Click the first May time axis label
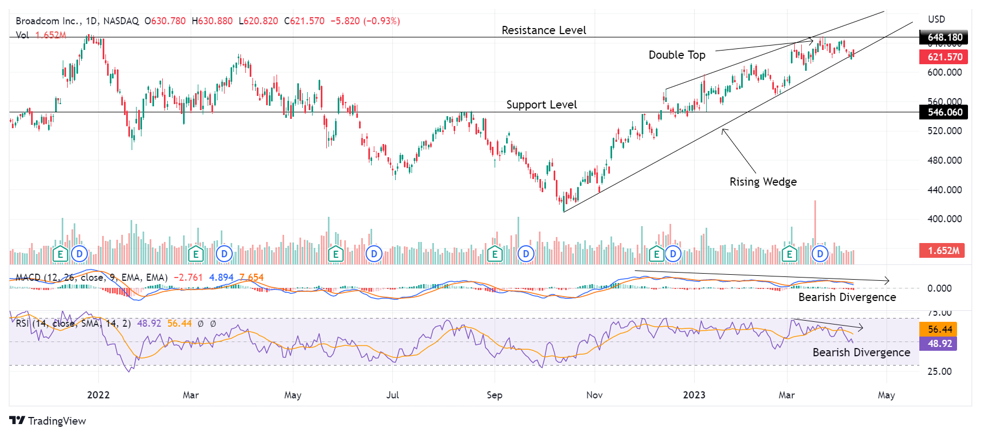 [293, 395]
